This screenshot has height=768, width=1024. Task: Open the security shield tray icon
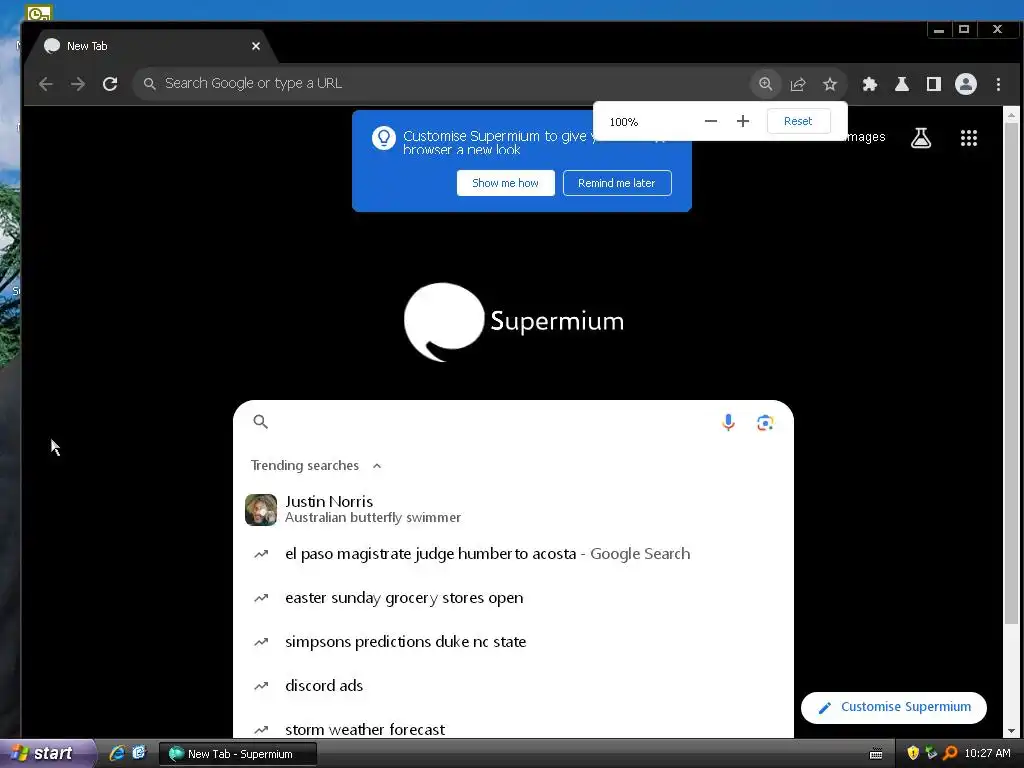(x=913, y=753)
